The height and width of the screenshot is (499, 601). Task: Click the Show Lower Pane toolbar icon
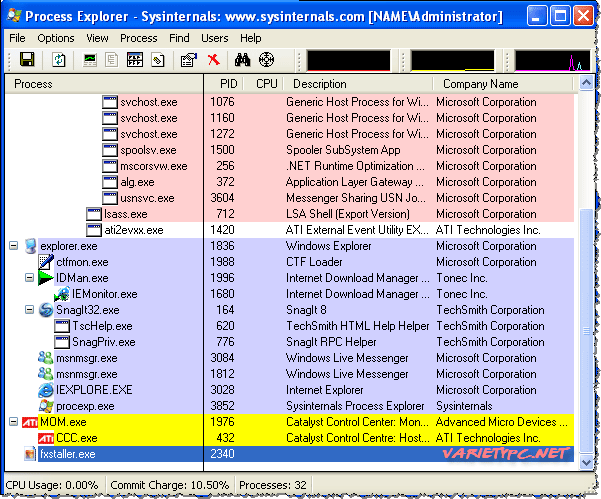point(135,60)
